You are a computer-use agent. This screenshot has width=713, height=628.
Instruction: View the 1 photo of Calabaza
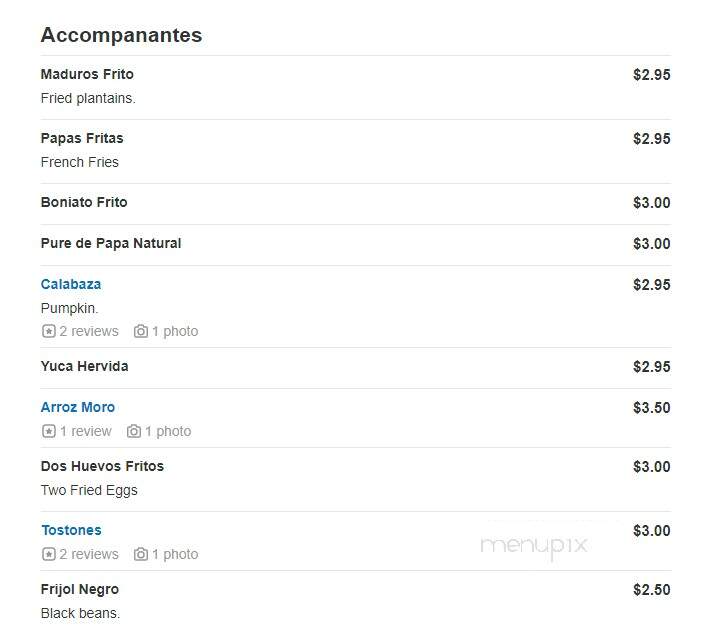175,331
